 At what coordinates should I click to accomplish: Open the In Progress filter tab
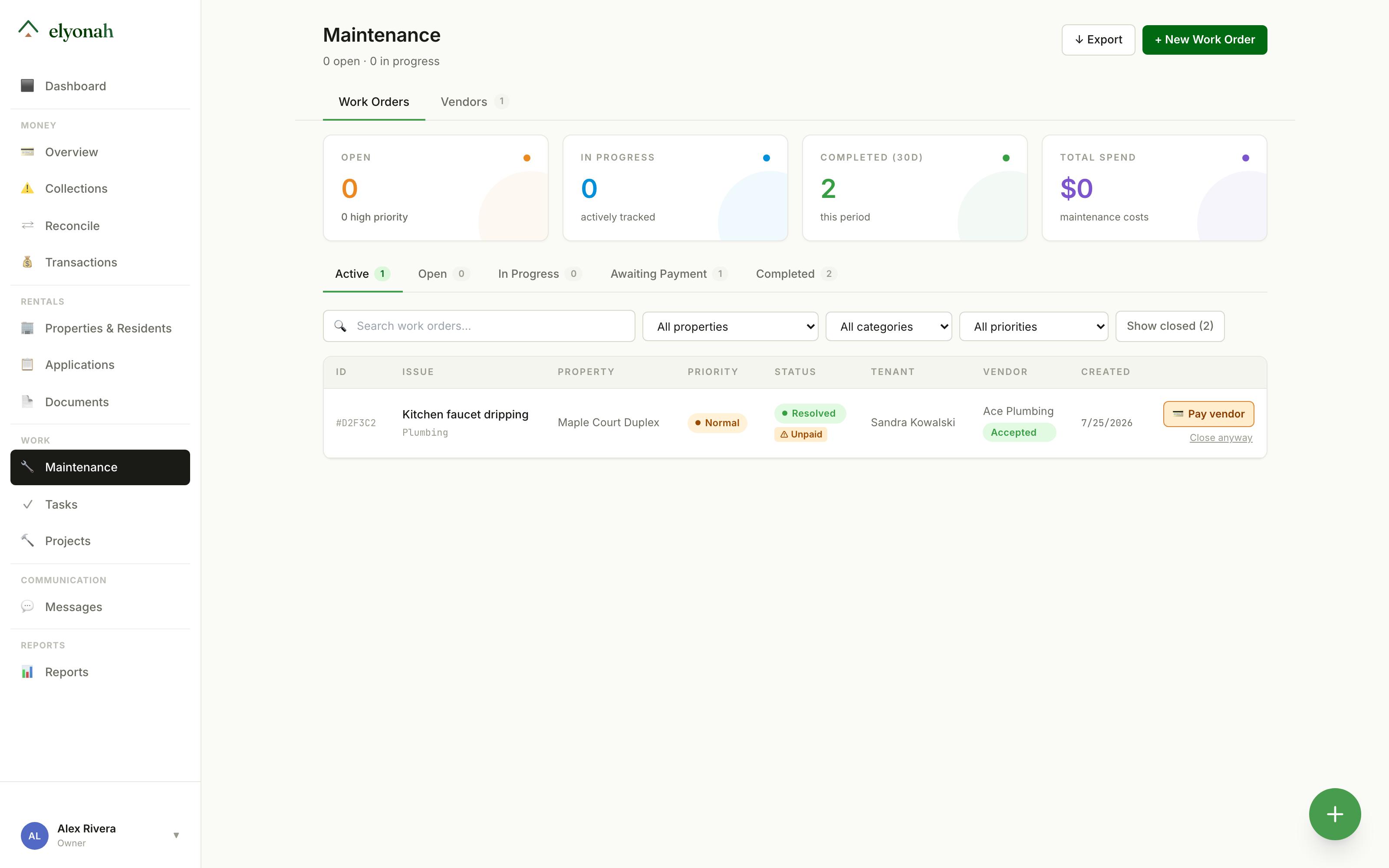[540, 274]
